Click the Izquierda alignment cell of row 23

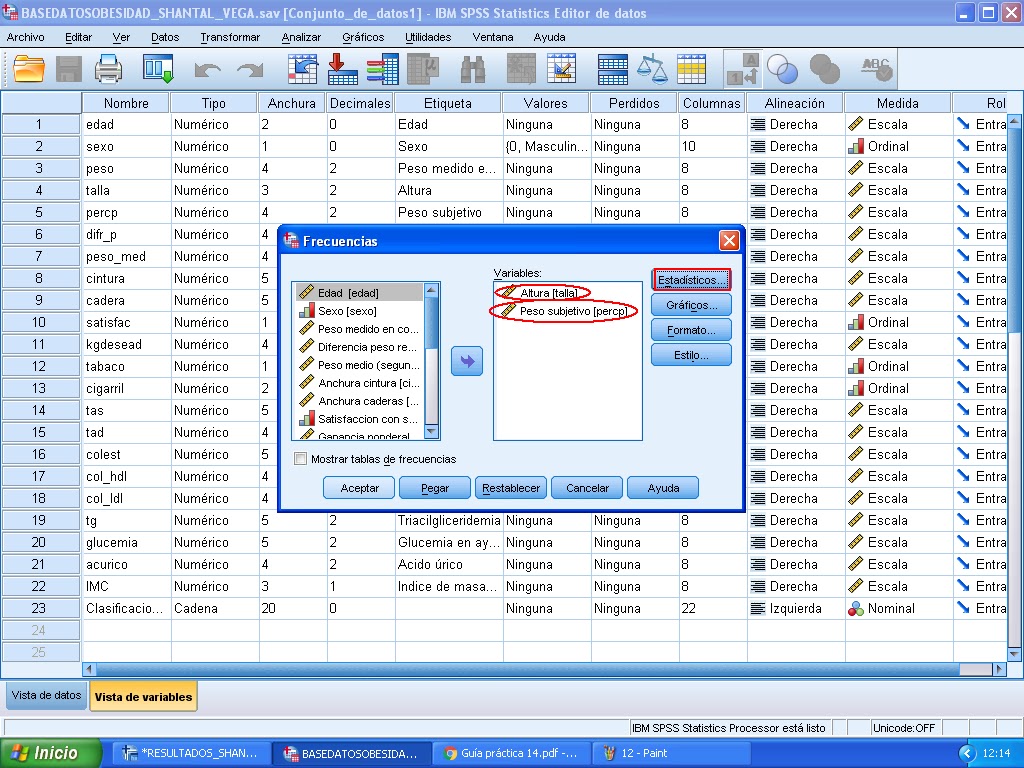pyautogui.click(x=795, y=608)
